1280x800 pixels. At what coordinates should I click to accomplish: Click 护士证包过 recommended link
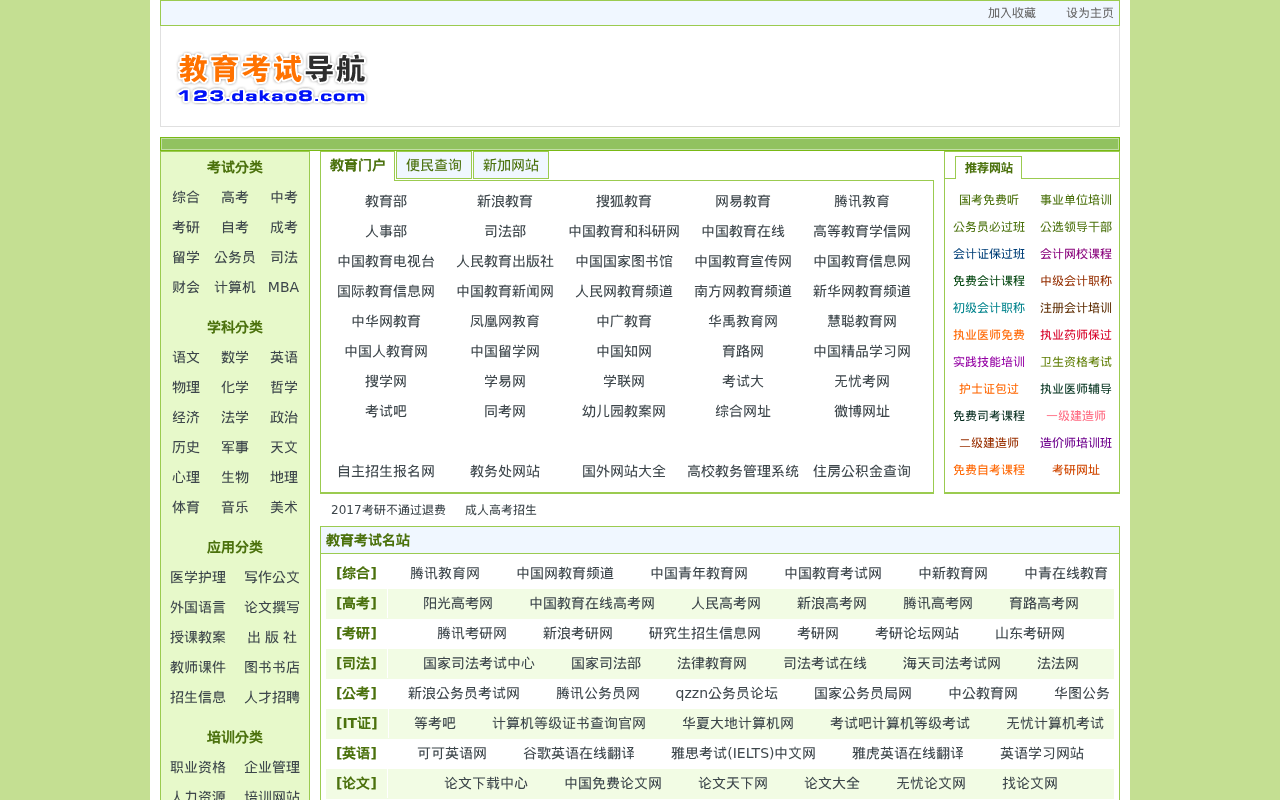click(989, 389)
